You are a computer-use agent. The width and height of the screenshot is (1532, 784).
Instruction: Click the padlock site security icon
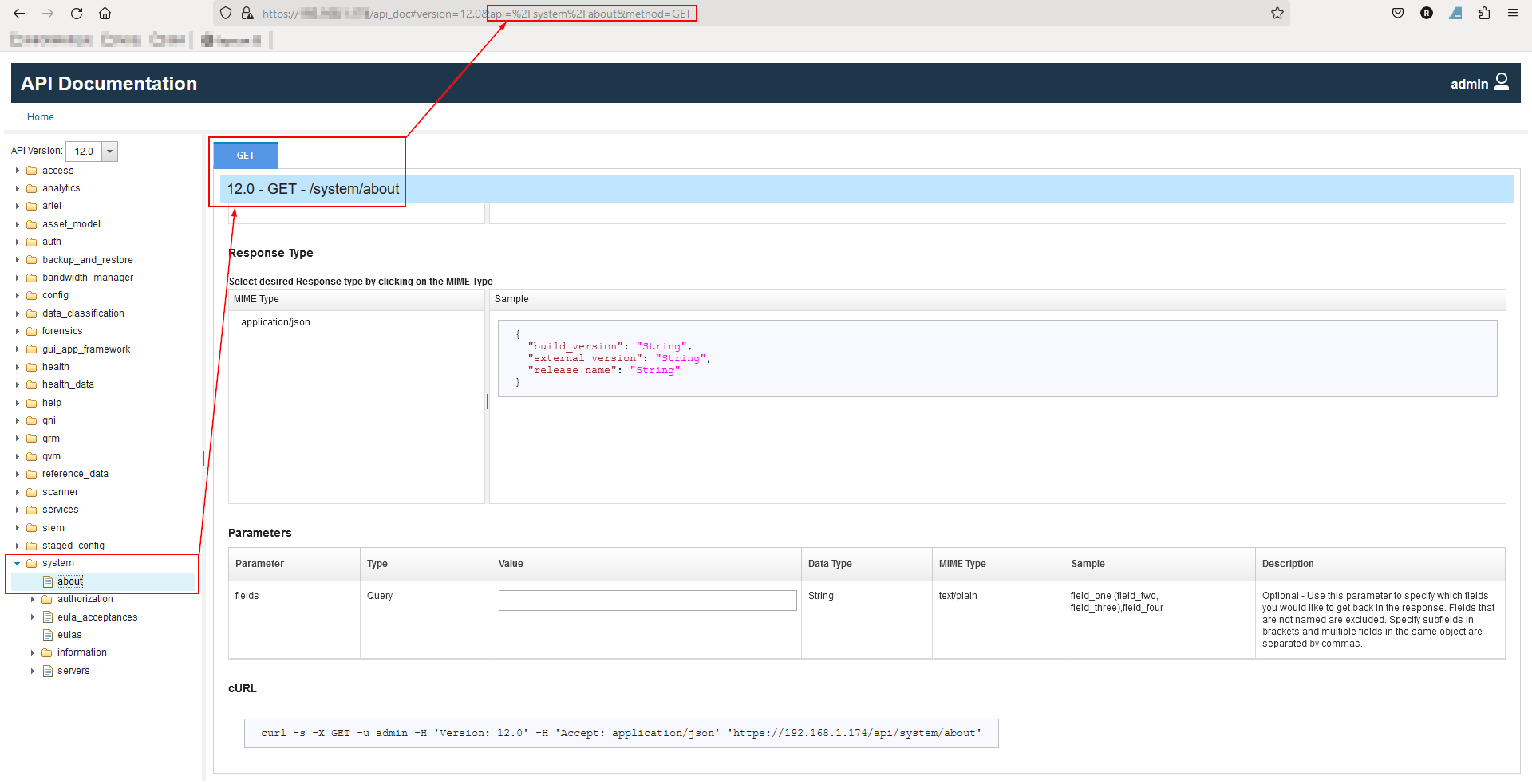247,14
